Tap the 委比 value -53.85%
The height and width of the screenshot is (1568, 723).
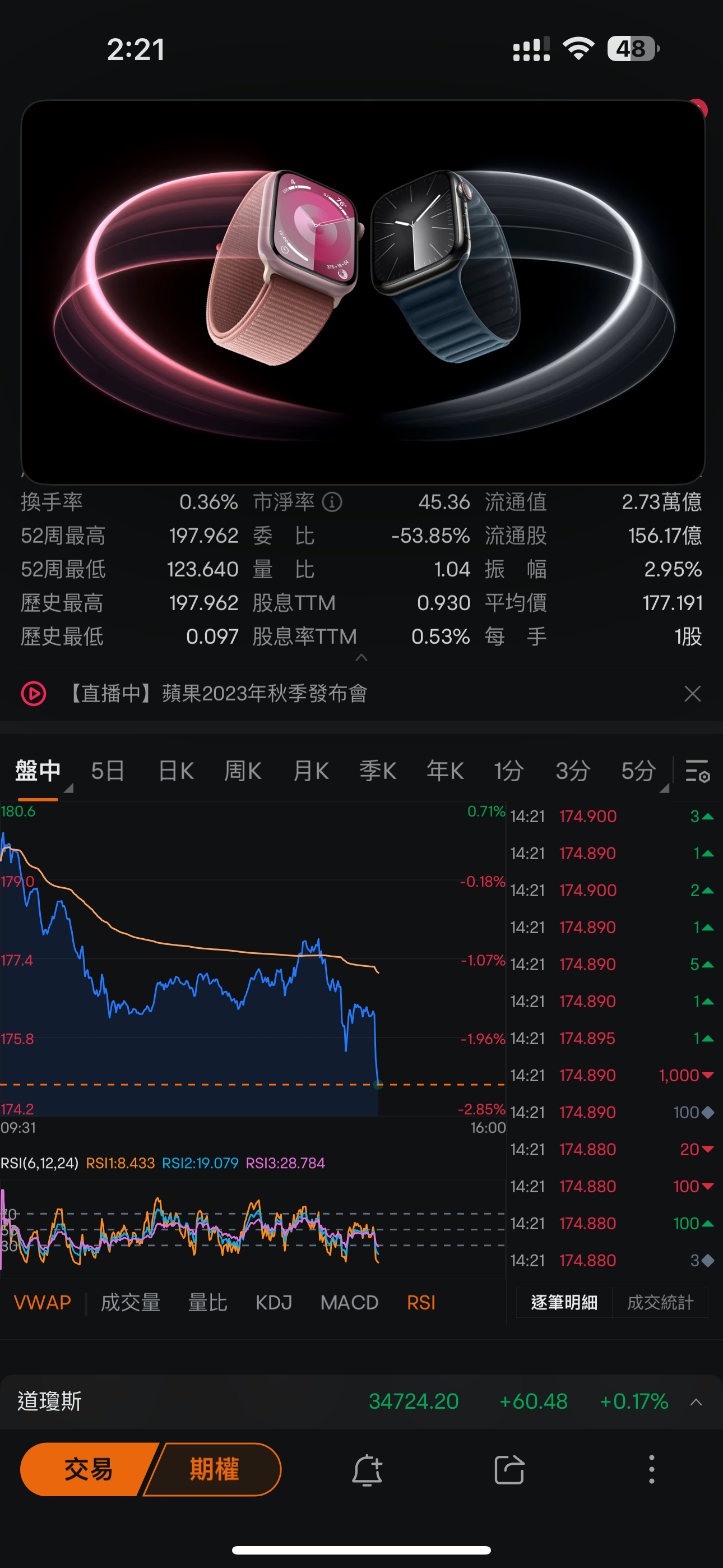tap(431, 536)
